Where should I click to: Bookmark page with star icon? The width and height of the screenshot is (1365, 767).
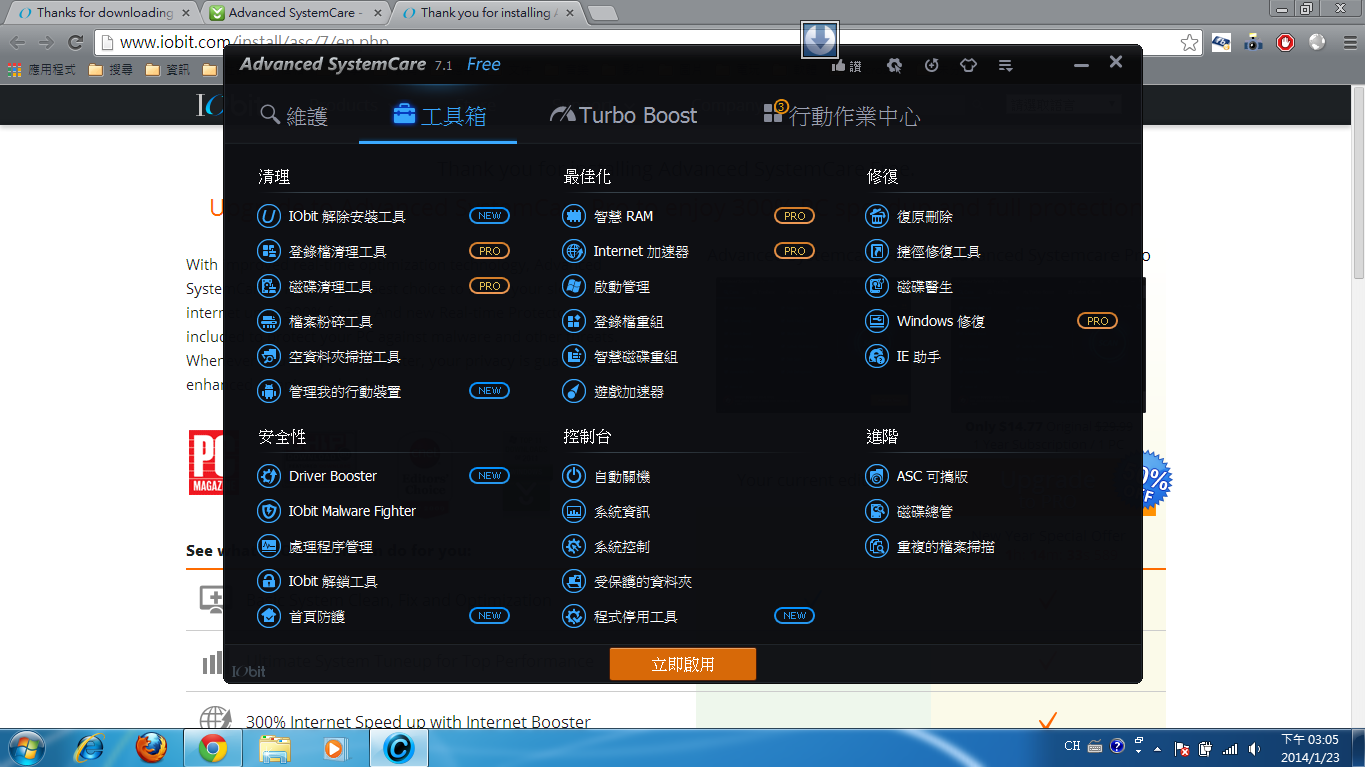(1189, 42)
